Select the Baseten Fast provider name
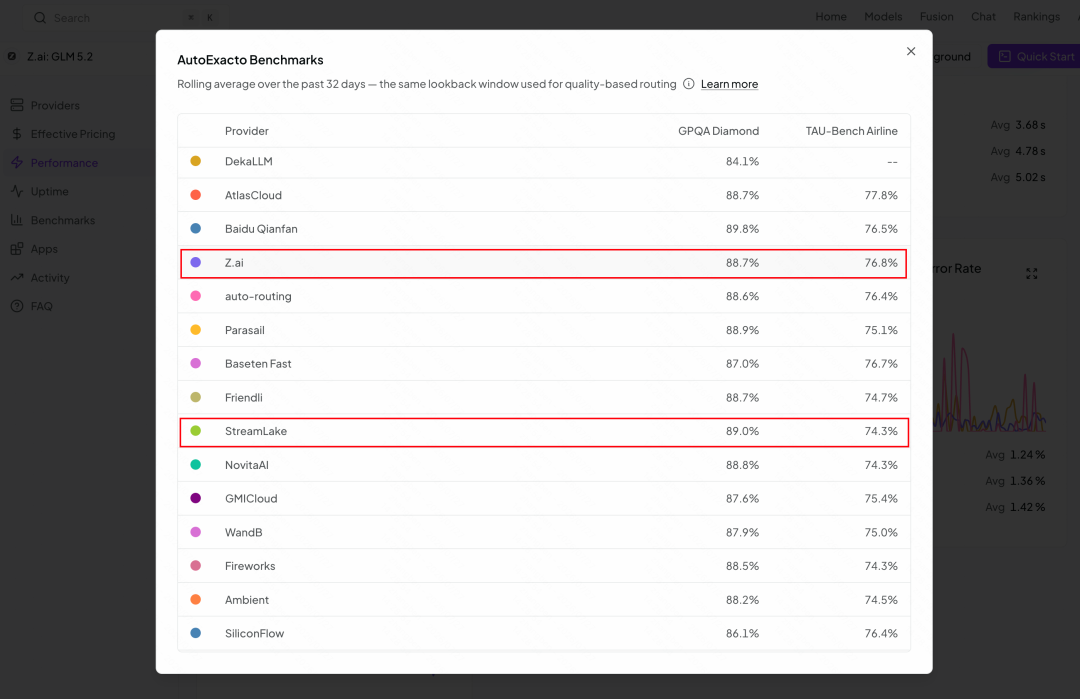The height and width of the screenshot is (699, 1080). 258,364
